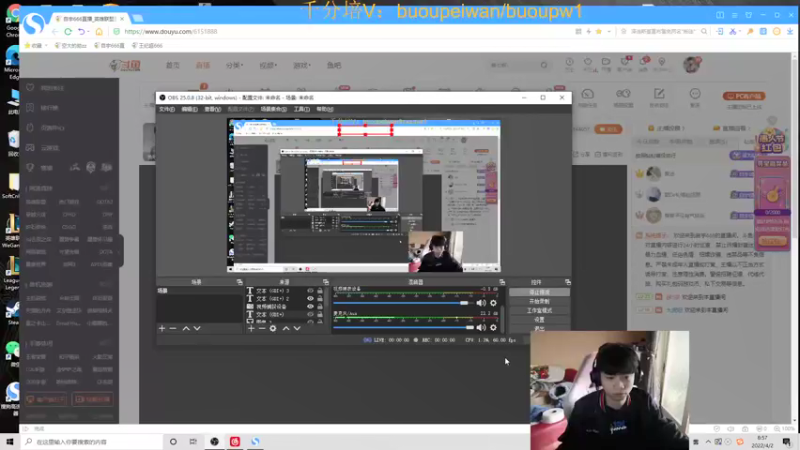This screenshot has width=800, height=450.
Task: Open the 游戏 dropdown in Douyu nav
Action: point(302,65)
